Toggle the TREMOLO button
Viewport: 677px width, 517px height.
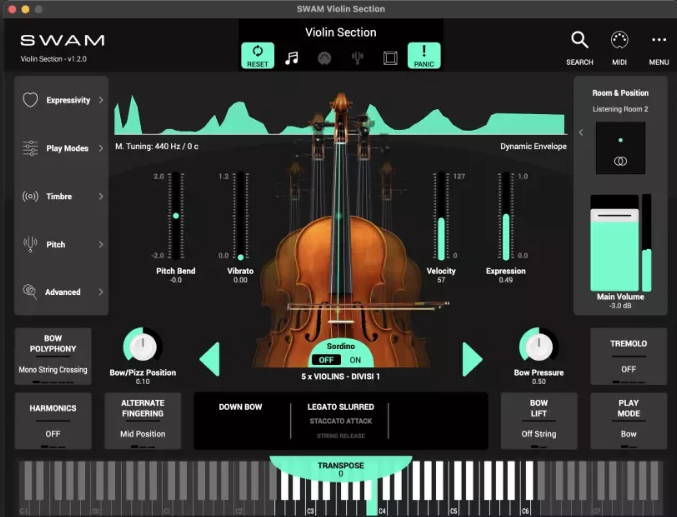tap(629, 356)
